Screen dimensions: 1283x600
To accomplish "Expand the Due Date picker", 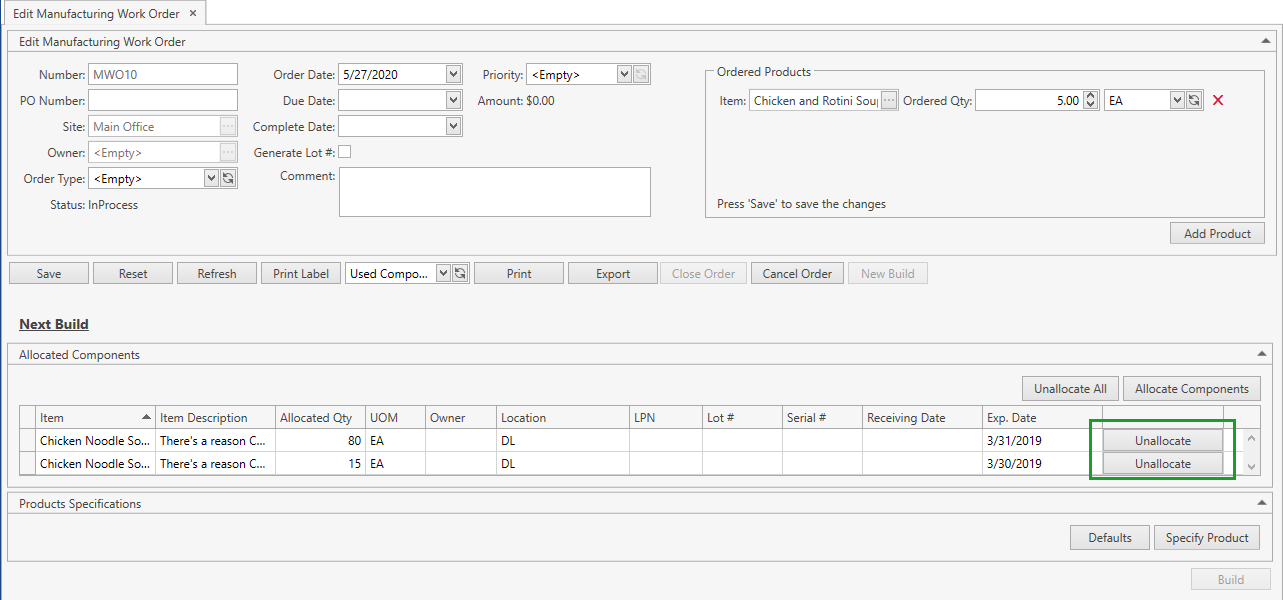I will (453, 100).
